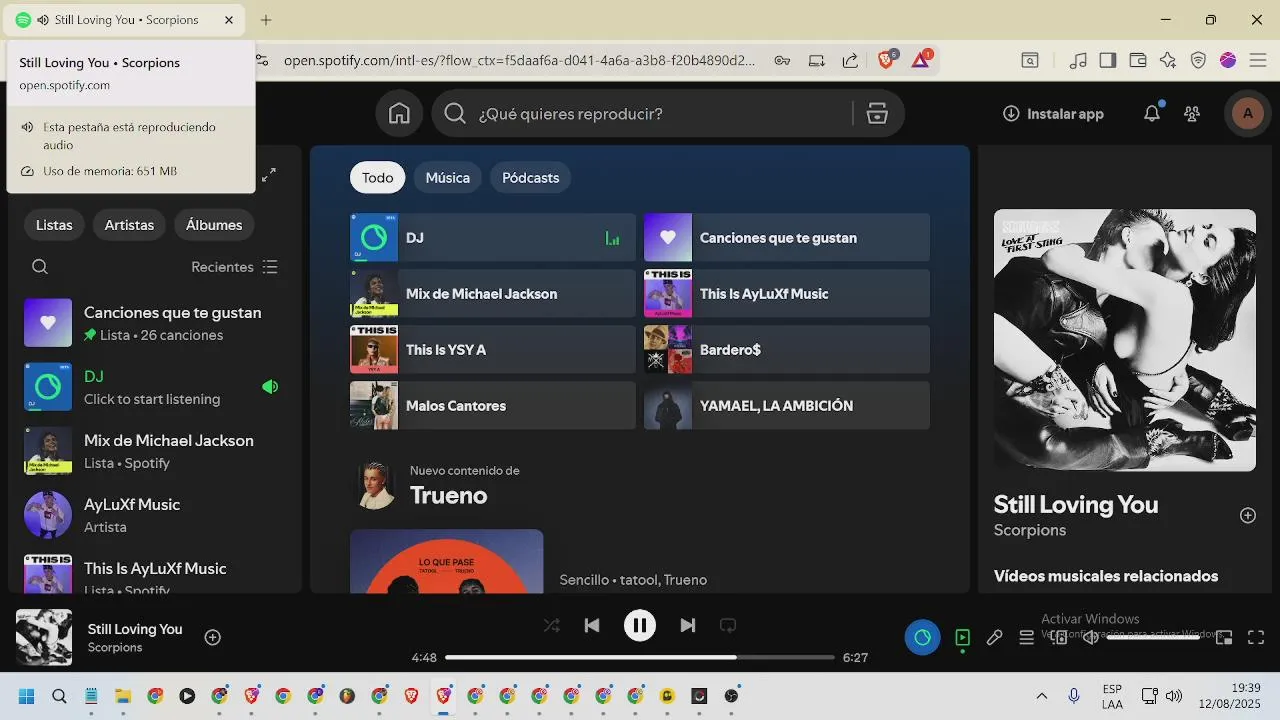The image size is (1280, 720).
Task: Open Mix de Michael Jackson home card
Action: [493, 294]
